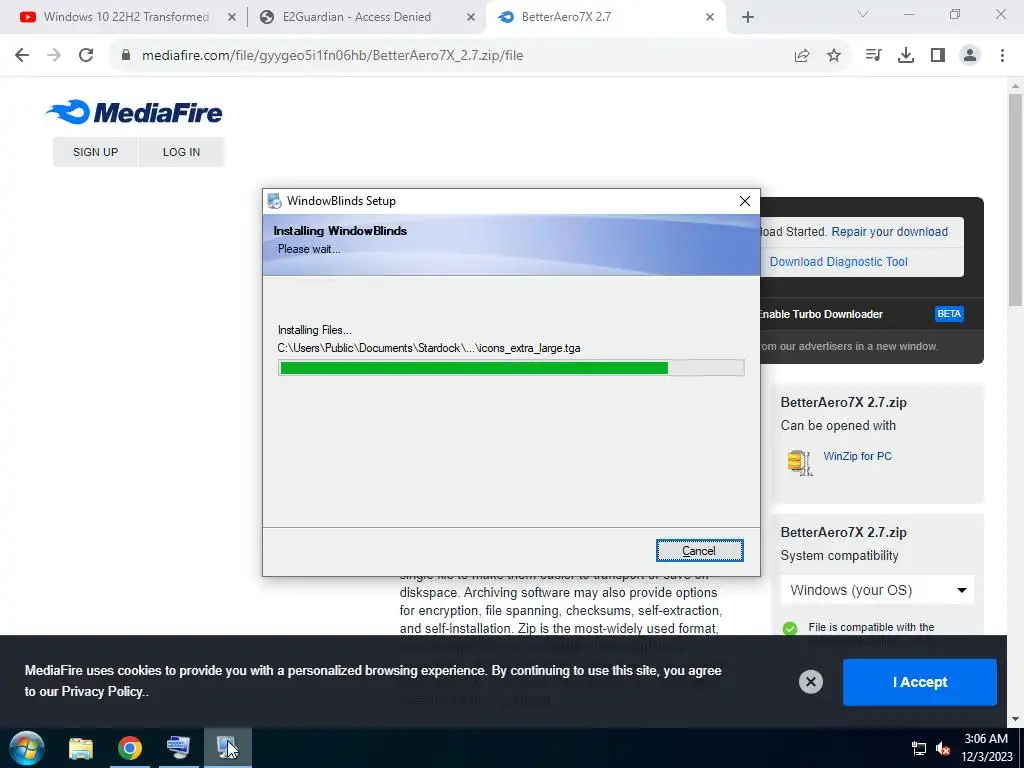Click the address bar URL
Image resolution: width=1024 pixels, height=768 pixels.
coord(332,56)
